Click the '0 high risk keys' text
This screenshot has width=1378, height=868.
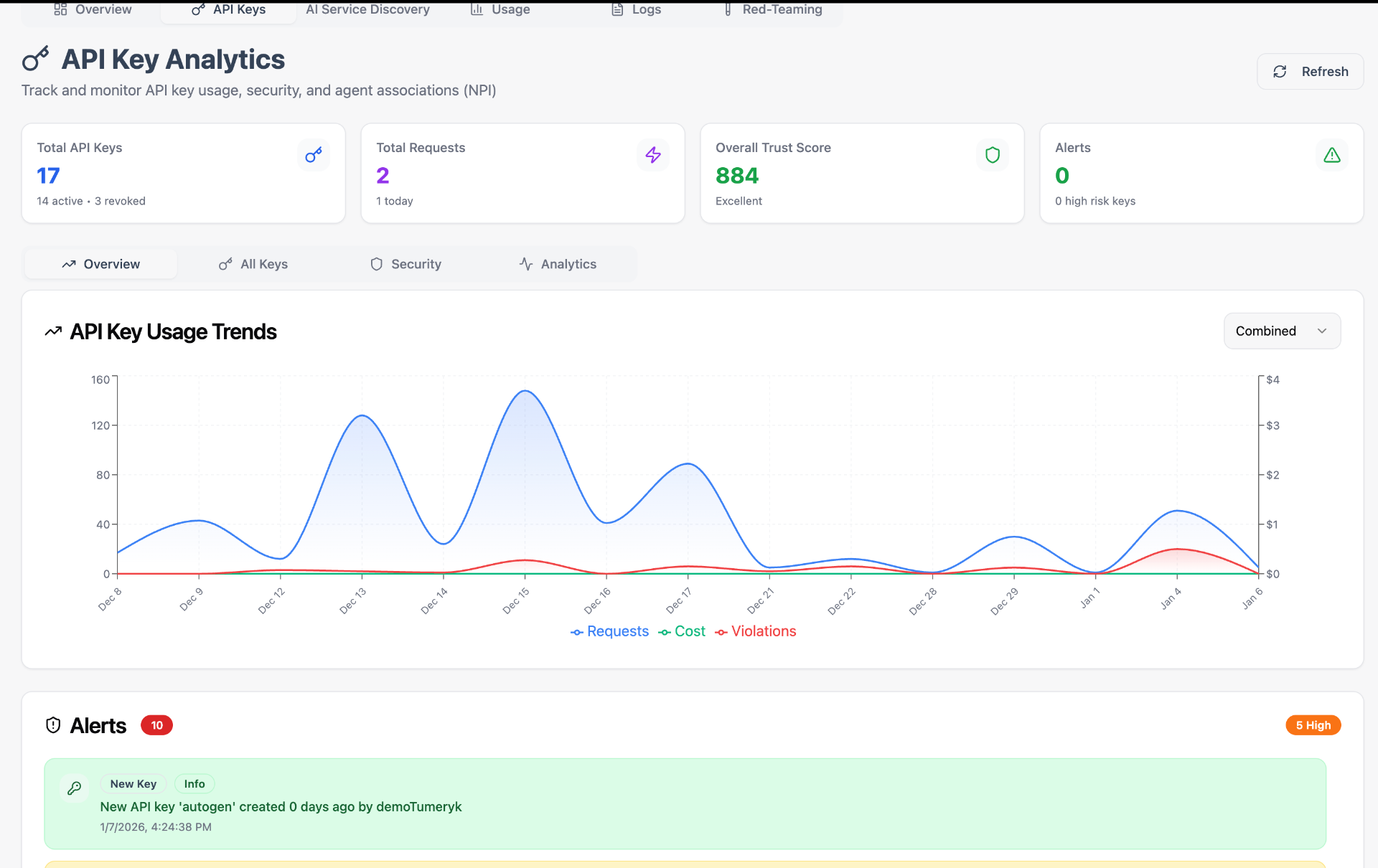(1095, 202)
